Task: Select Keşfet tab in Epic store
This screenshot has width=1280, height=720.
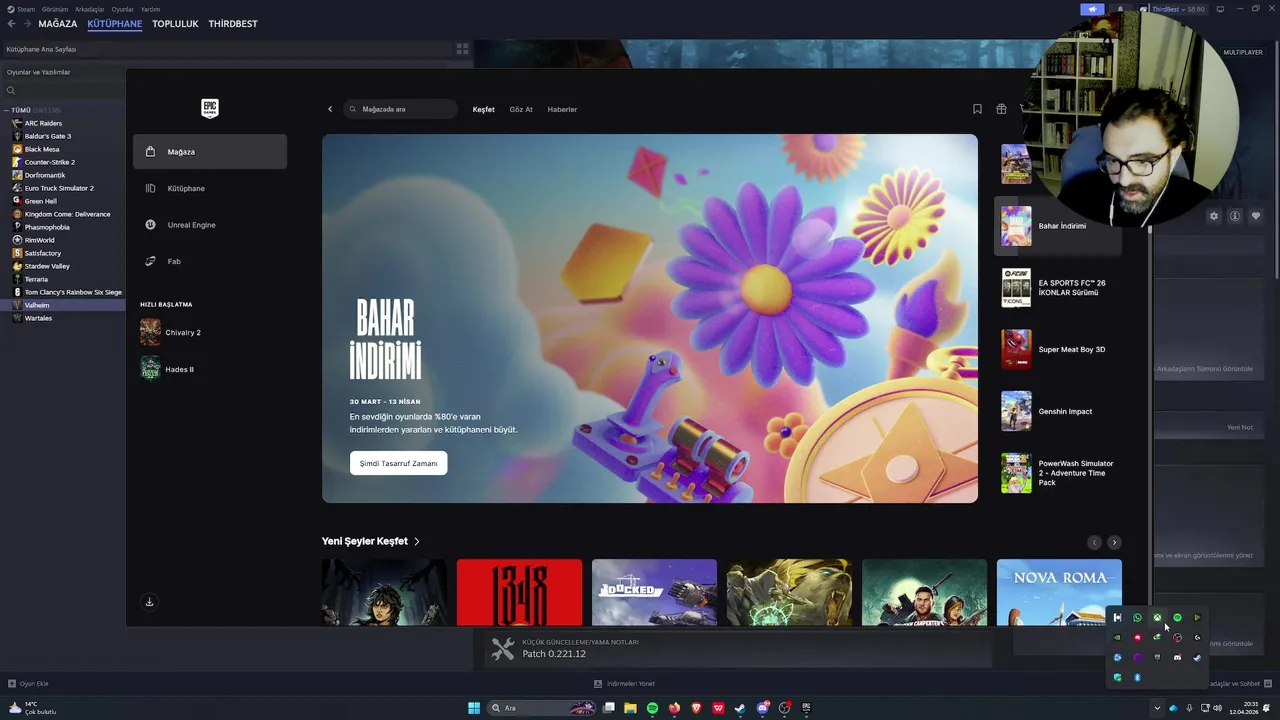Action: click(484, 109)
